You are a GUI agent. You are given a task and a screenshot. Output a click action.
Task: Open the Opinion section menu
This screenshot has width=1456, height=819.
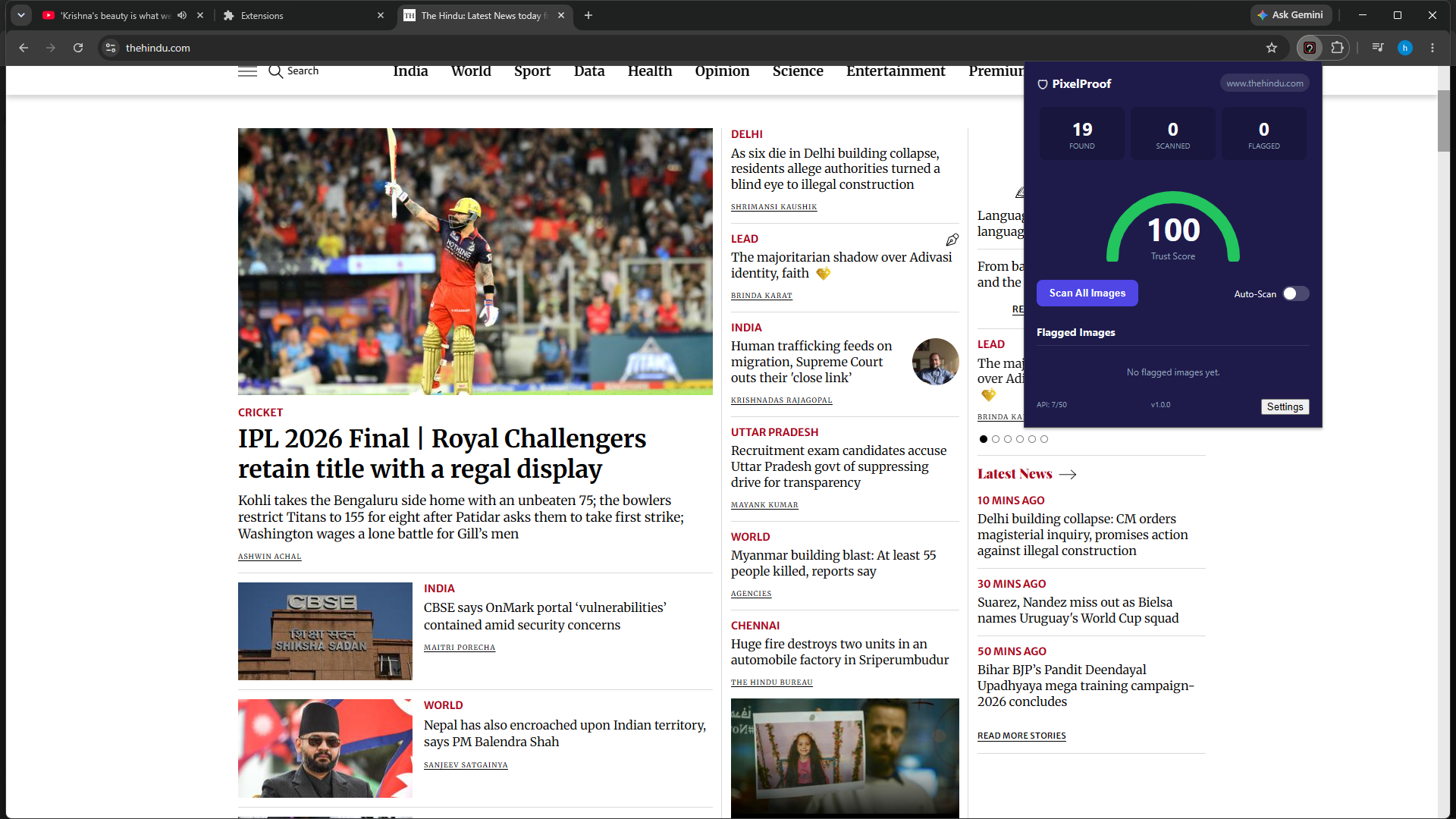pos(722,71)
